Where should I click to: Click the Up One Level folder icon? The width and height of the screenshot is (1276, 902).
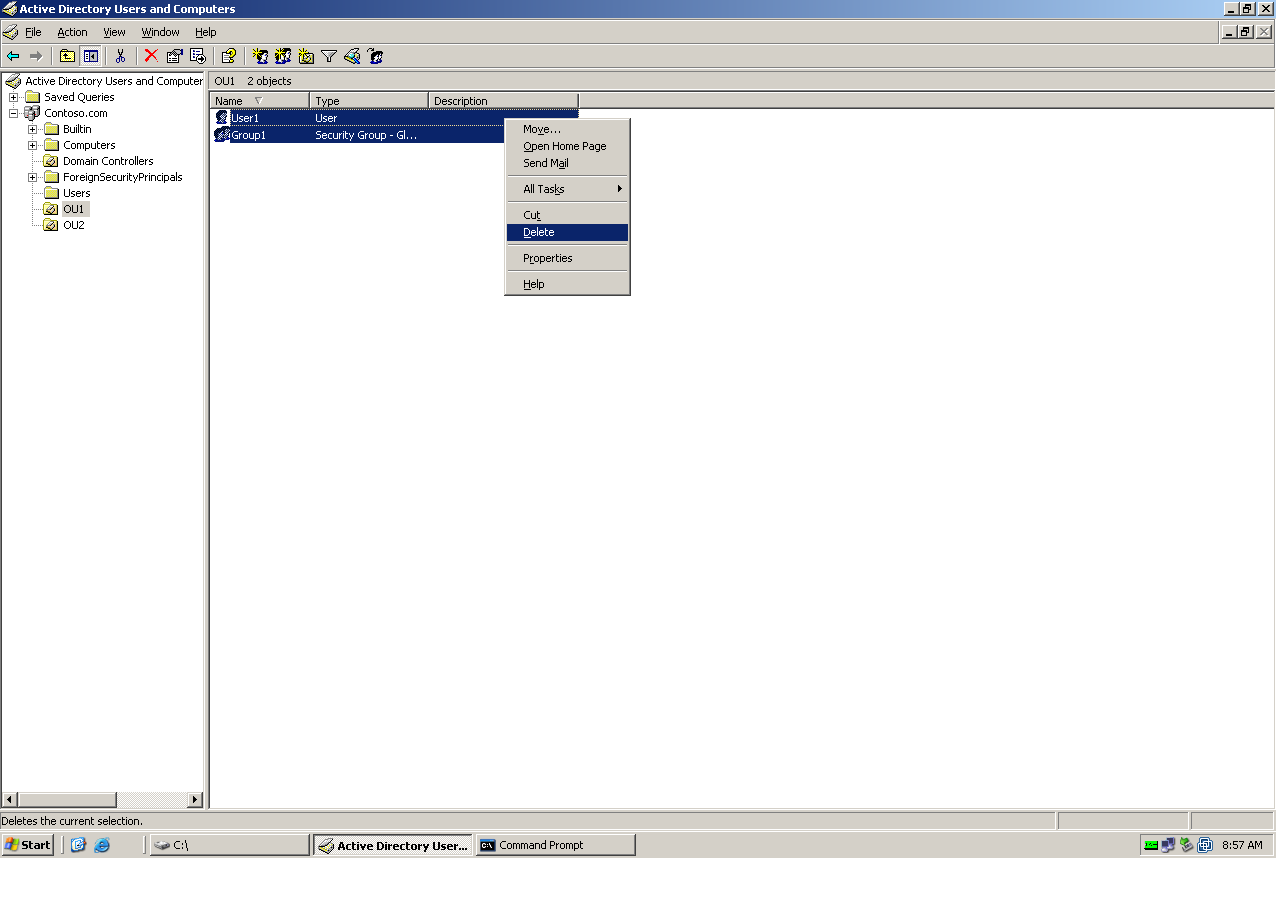pyautogui.click(x=66, y=56)
